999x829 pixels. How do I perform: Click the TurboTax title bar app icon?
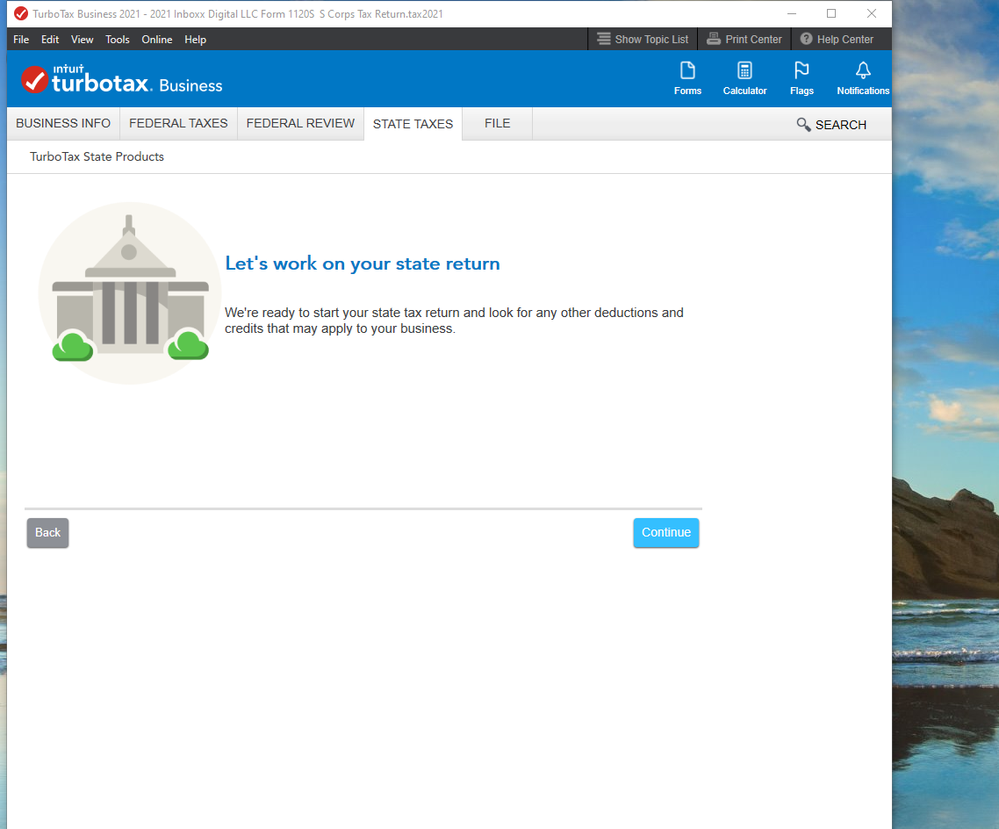click(21, 13)
